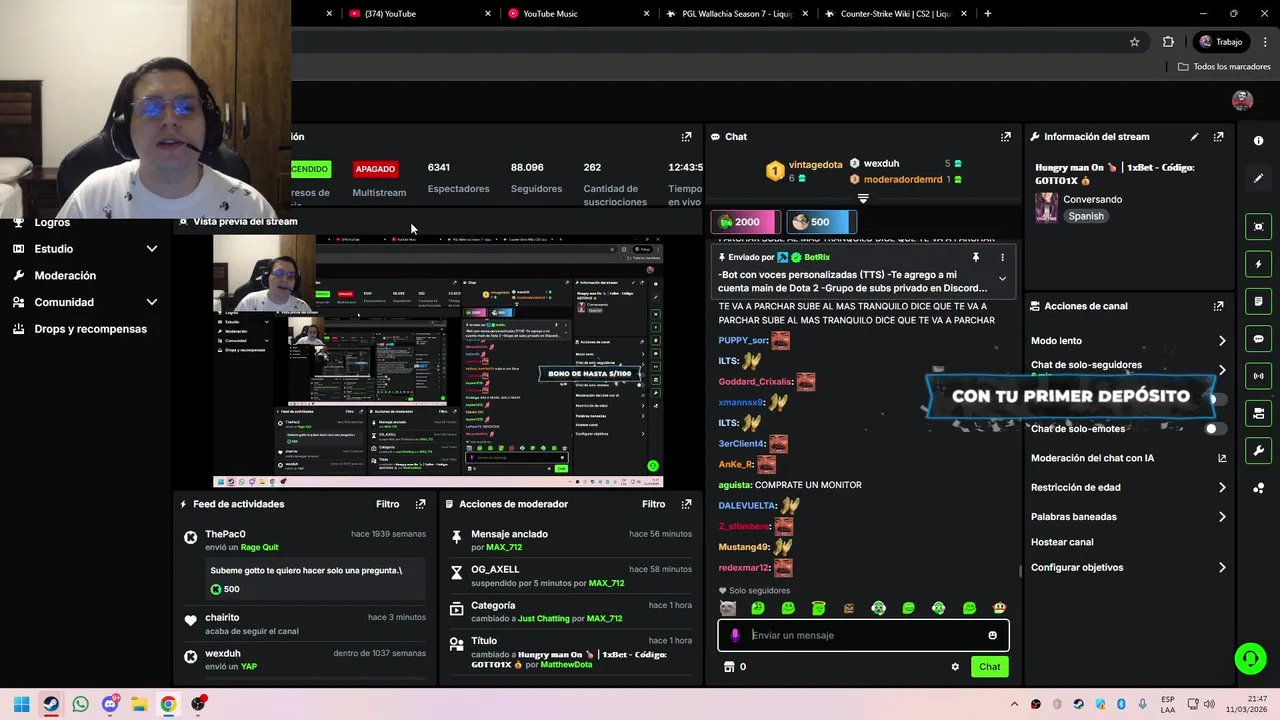Open chat settings gear icon

click(955, 667)
